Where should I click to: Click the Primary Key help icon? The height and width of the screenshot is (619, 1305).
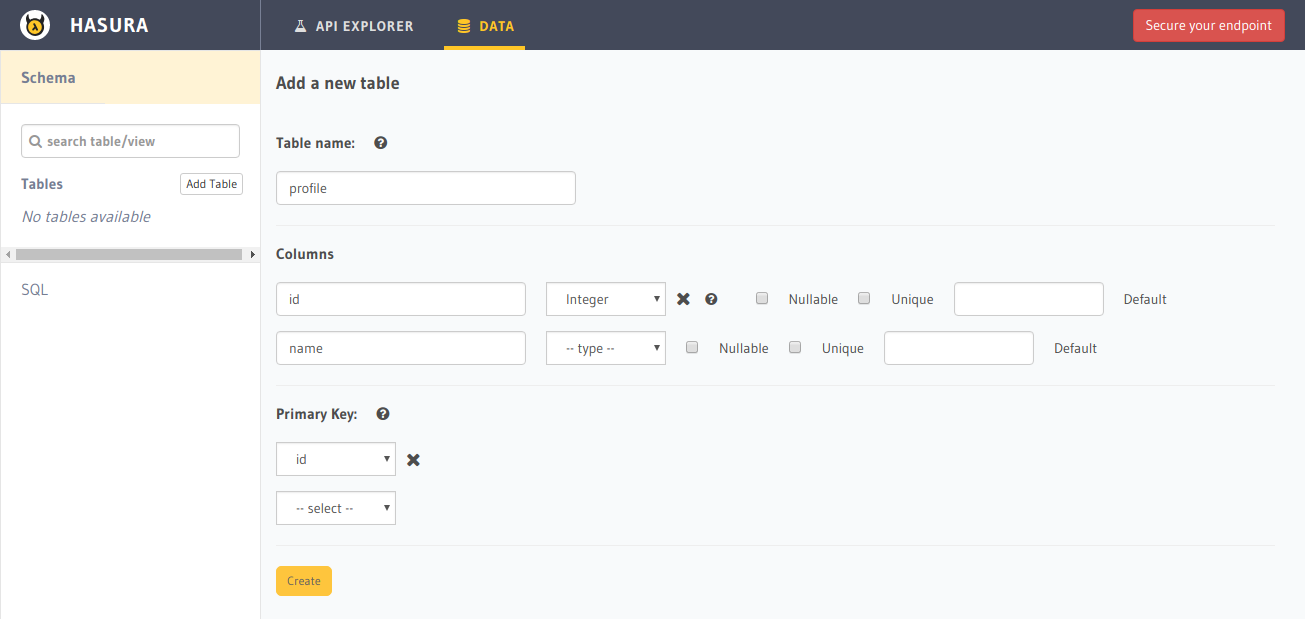tap(383, 414)
